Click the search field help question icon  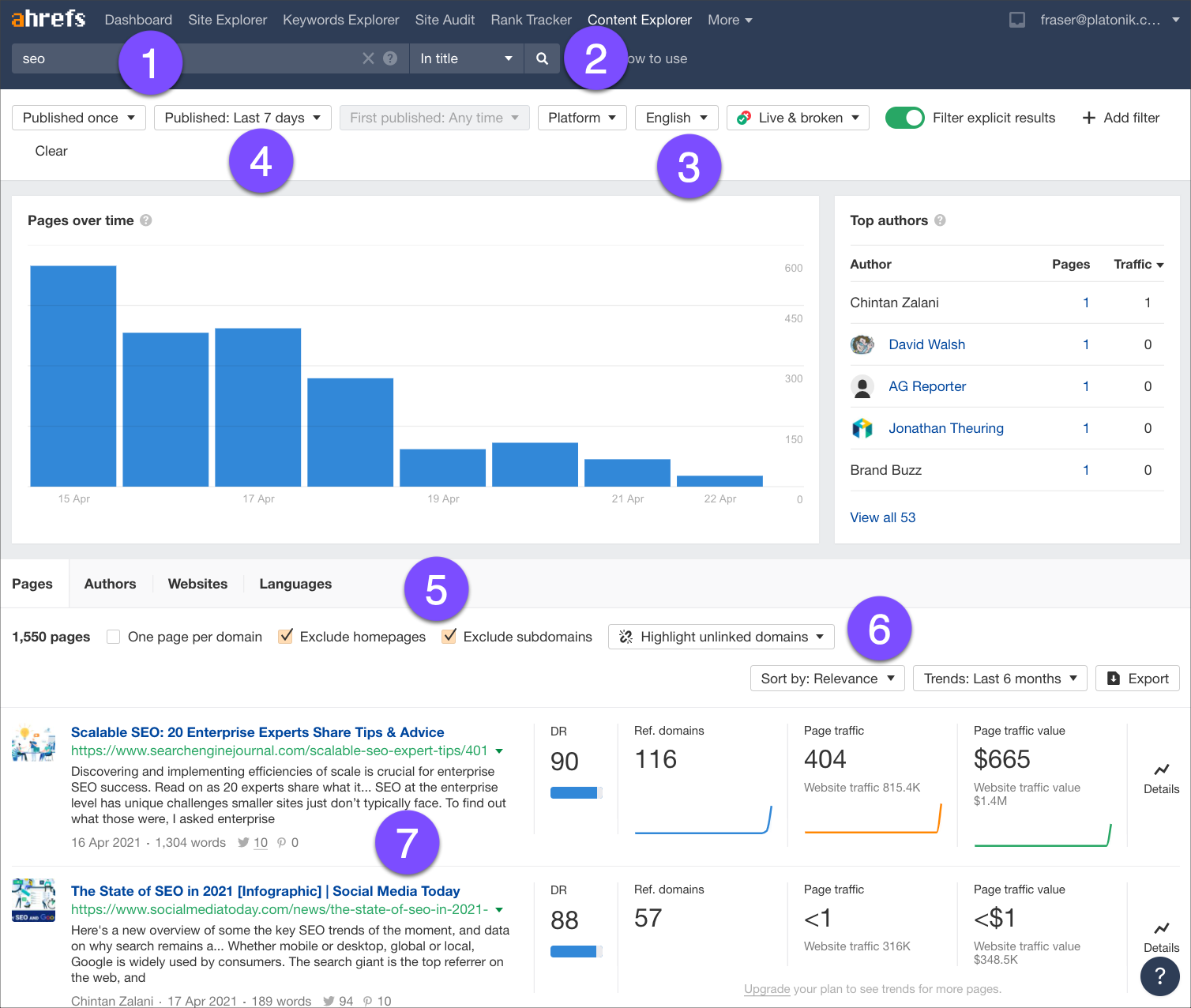click(x=390, y=58)
